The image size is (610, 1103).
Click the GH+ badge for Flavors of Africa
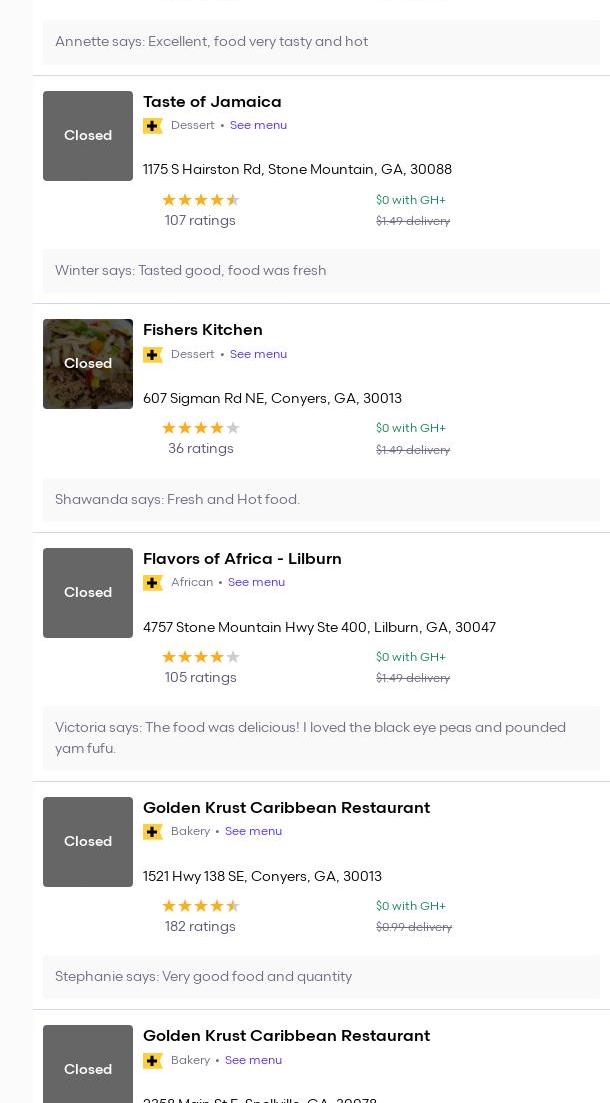pyautogui.click(x=153, y=583)
